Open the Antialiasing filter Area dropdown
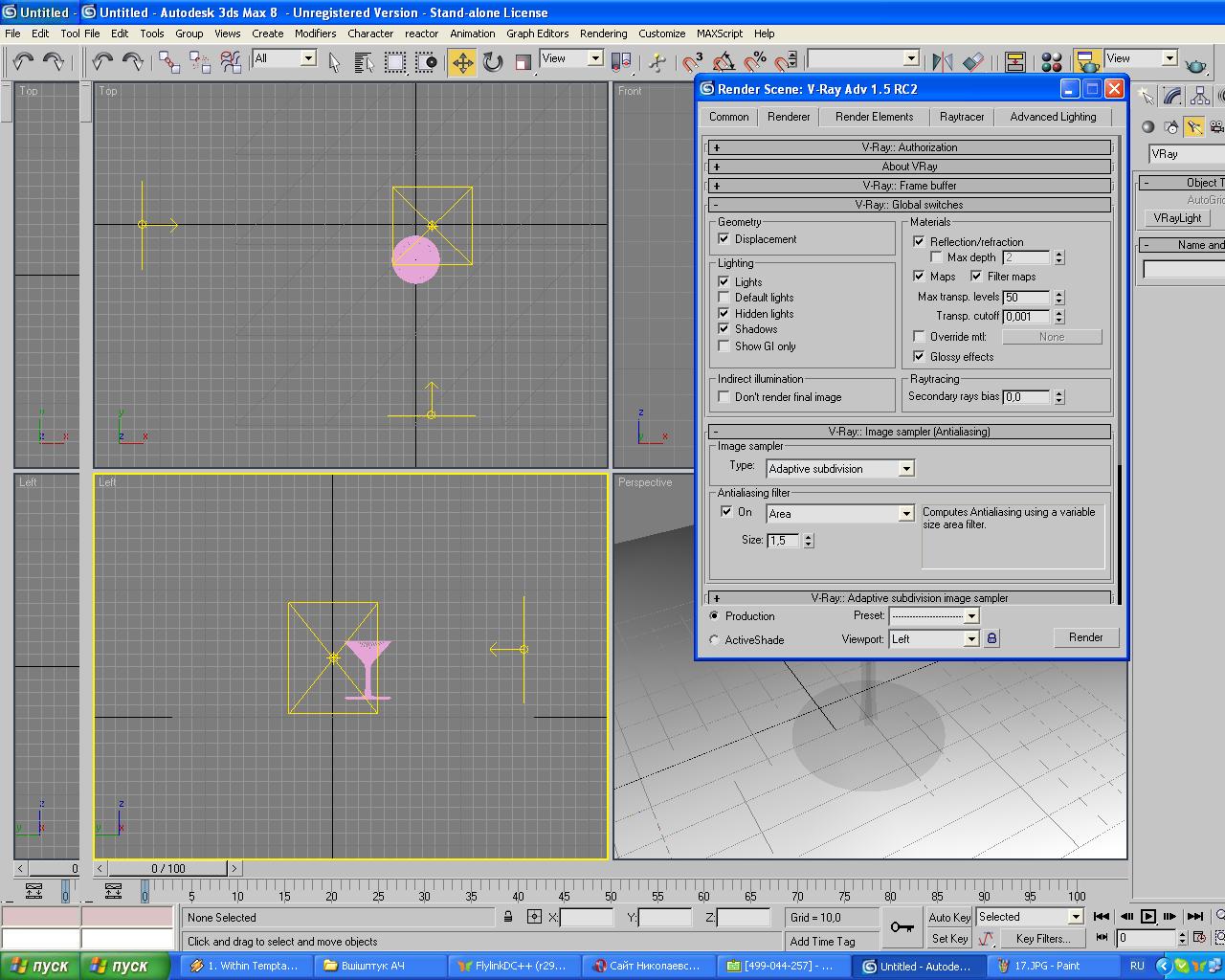Screen dimensions: 1225x980 (840, 514)
